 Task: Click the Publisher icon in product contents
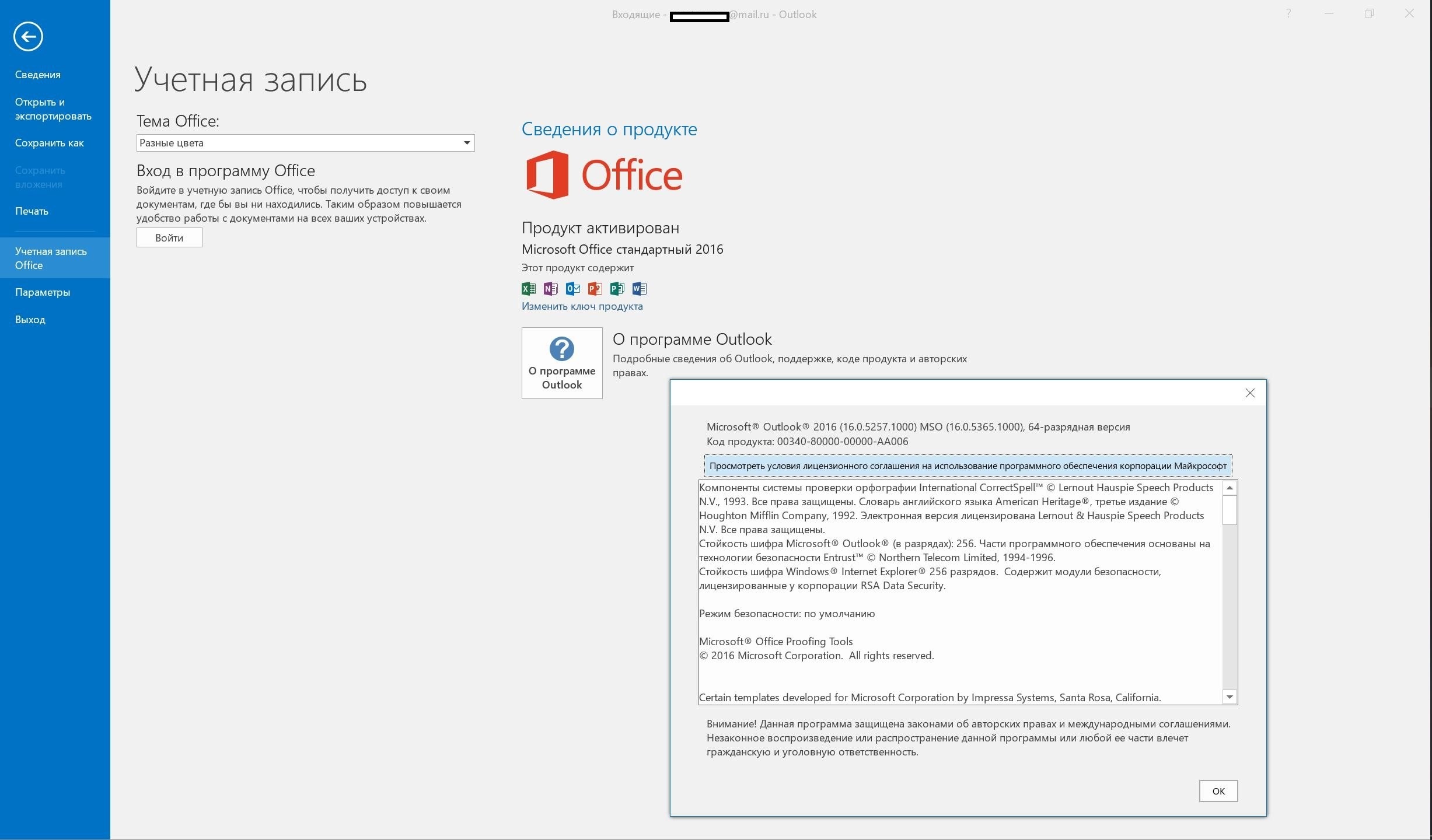click(x=617, y=288)
